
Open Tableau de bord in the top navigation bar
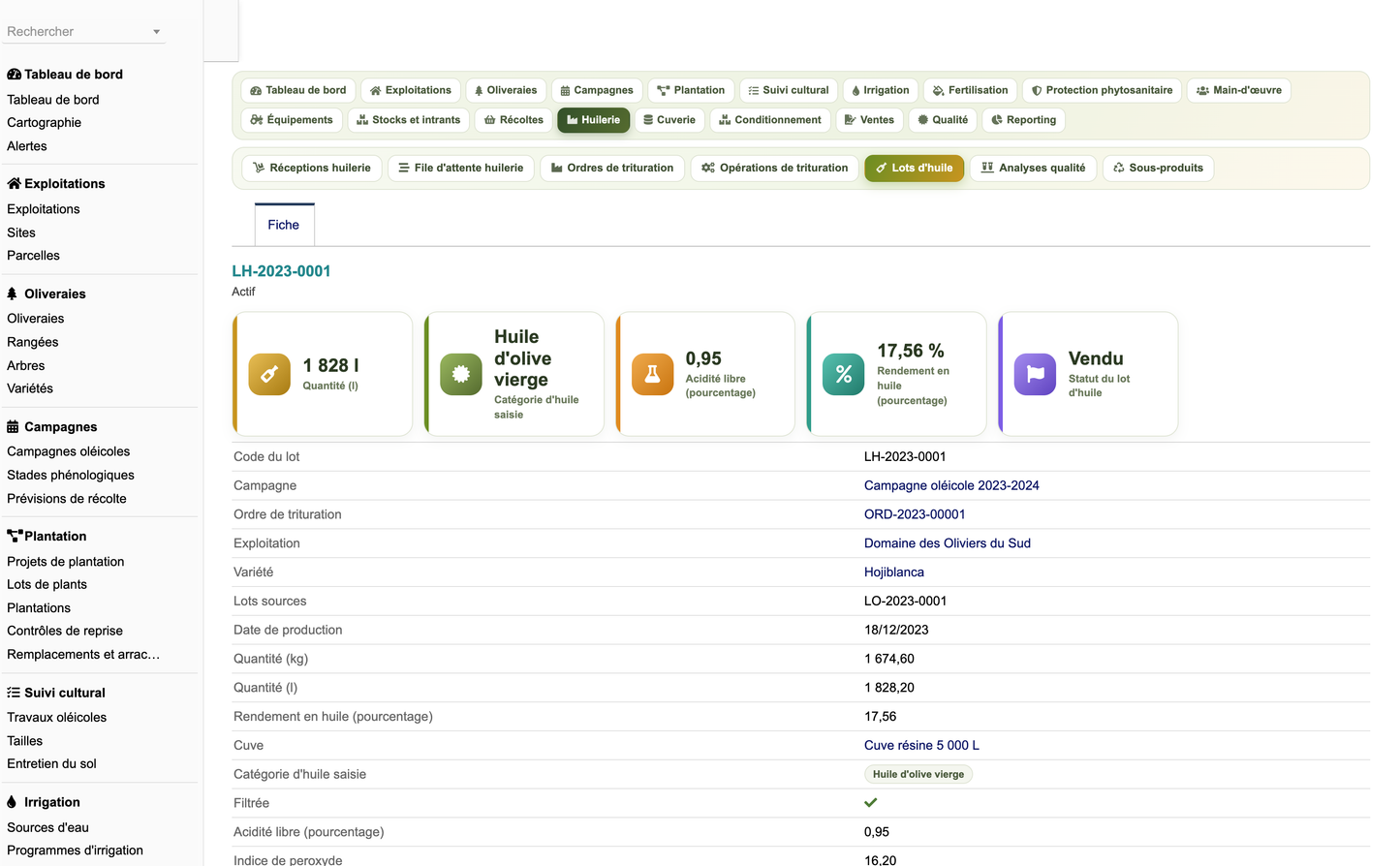pos(298,90)
